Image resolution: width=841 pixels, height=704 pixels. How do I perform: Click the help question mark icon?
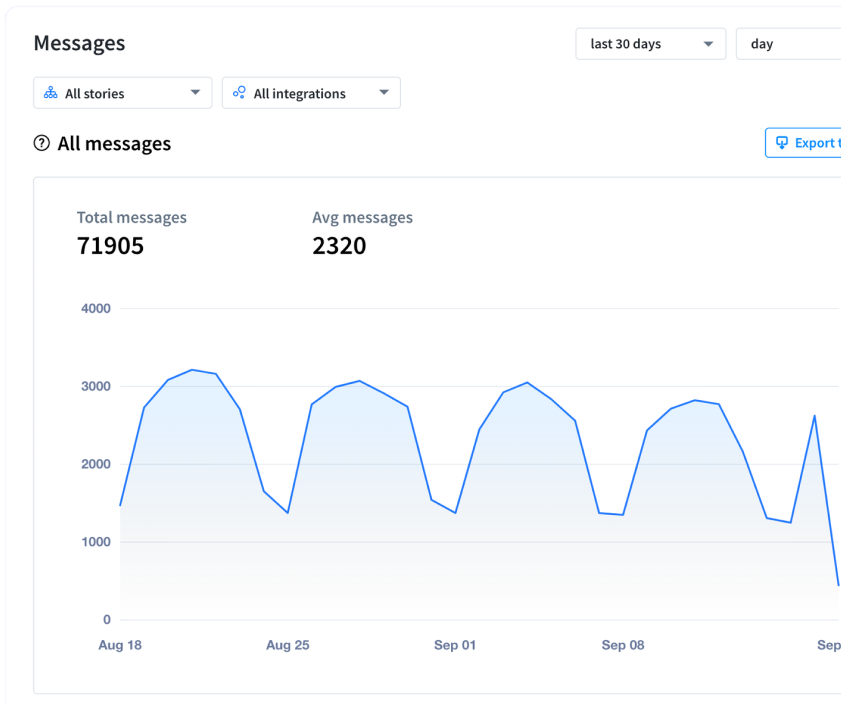click(42, 143)
